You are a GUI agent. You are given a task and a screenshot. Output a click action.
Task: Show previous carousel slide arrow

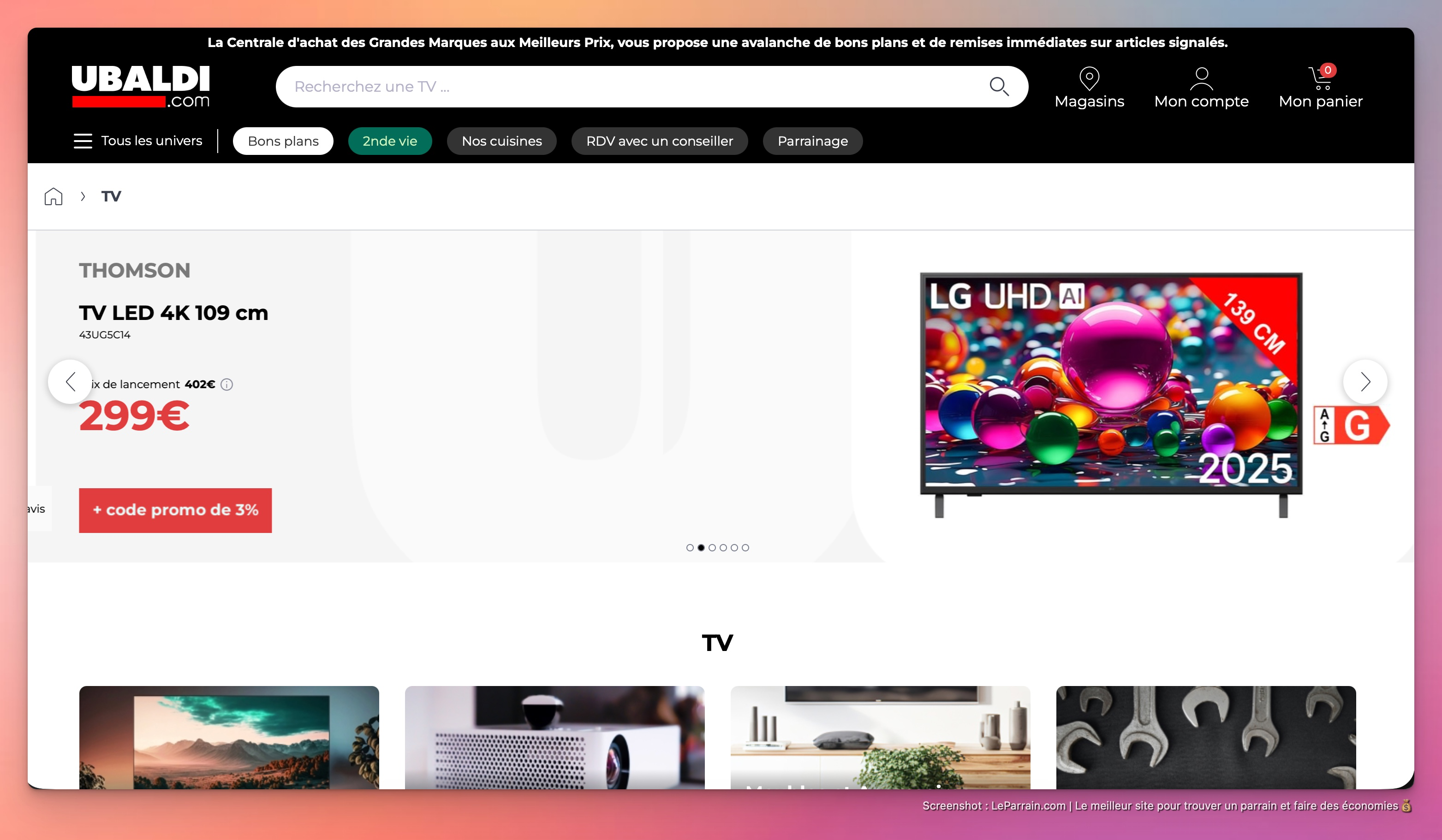[70, 381]
